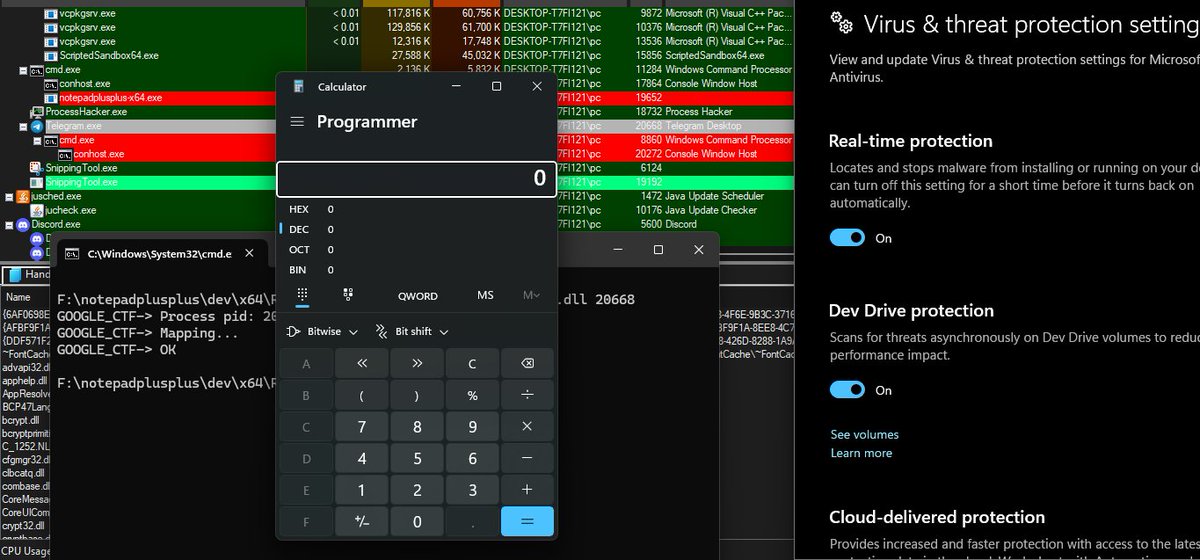Screen dimensions: 1200x560
Task: Collapse the Telegram.exe process tree
Action: 23,127
